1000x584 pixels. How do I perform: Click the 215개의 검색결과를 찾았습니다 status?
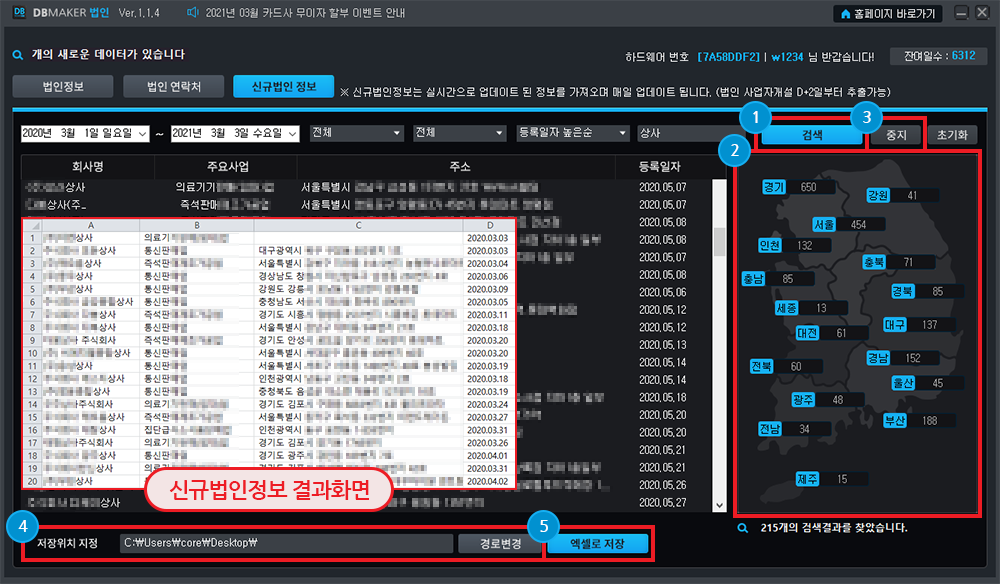point(834,528)
